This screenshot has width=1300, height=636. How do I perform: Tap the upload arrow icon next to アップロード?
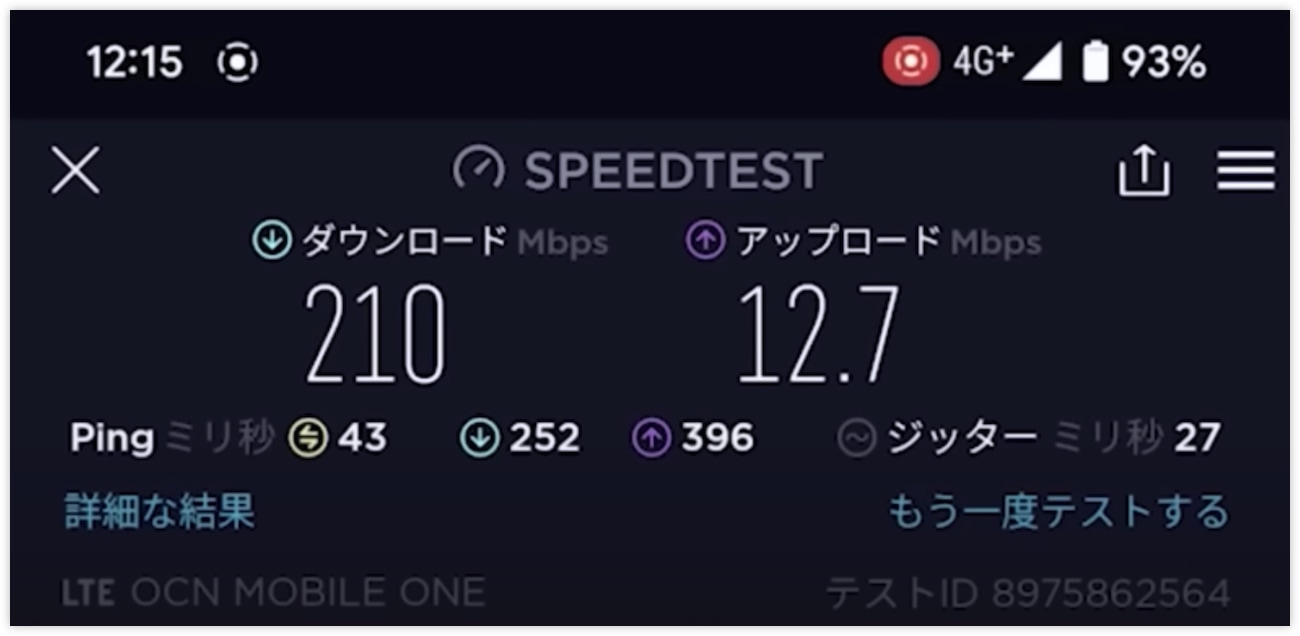point(705,241)
